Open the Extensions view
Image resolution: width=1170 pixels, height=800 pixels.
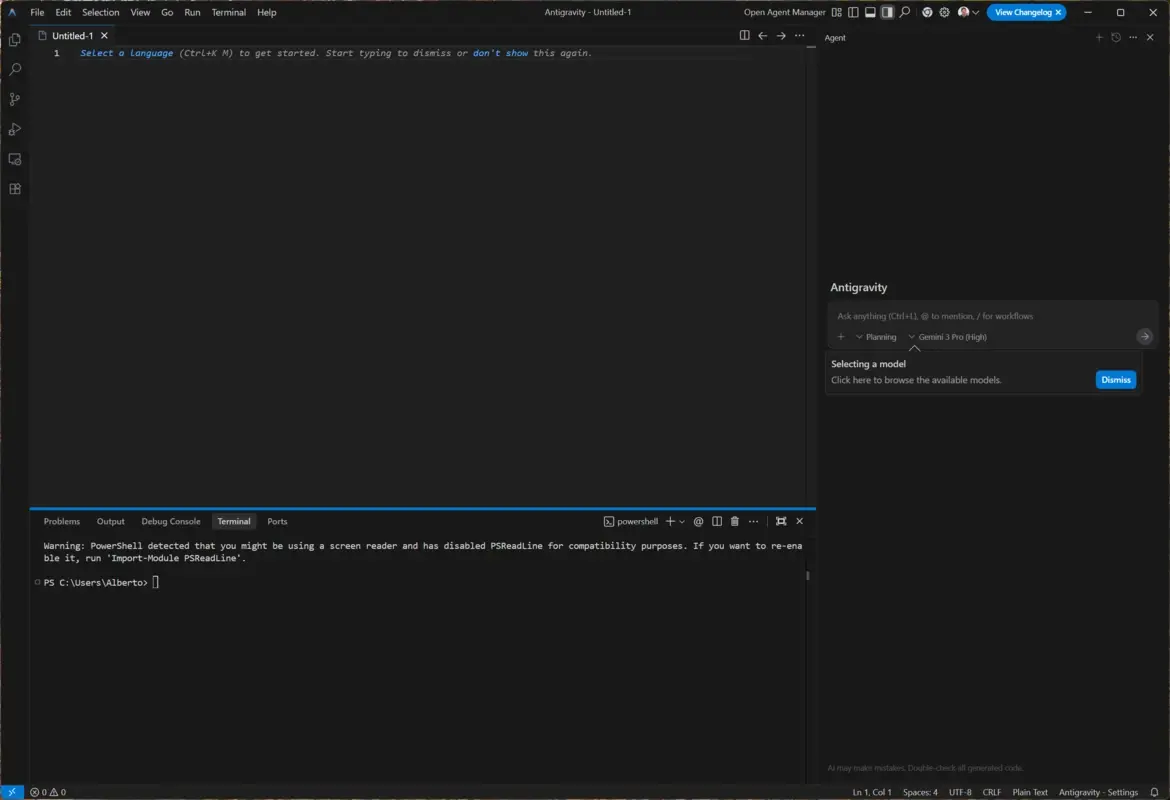pyautogui.click(x=14, y=188)
